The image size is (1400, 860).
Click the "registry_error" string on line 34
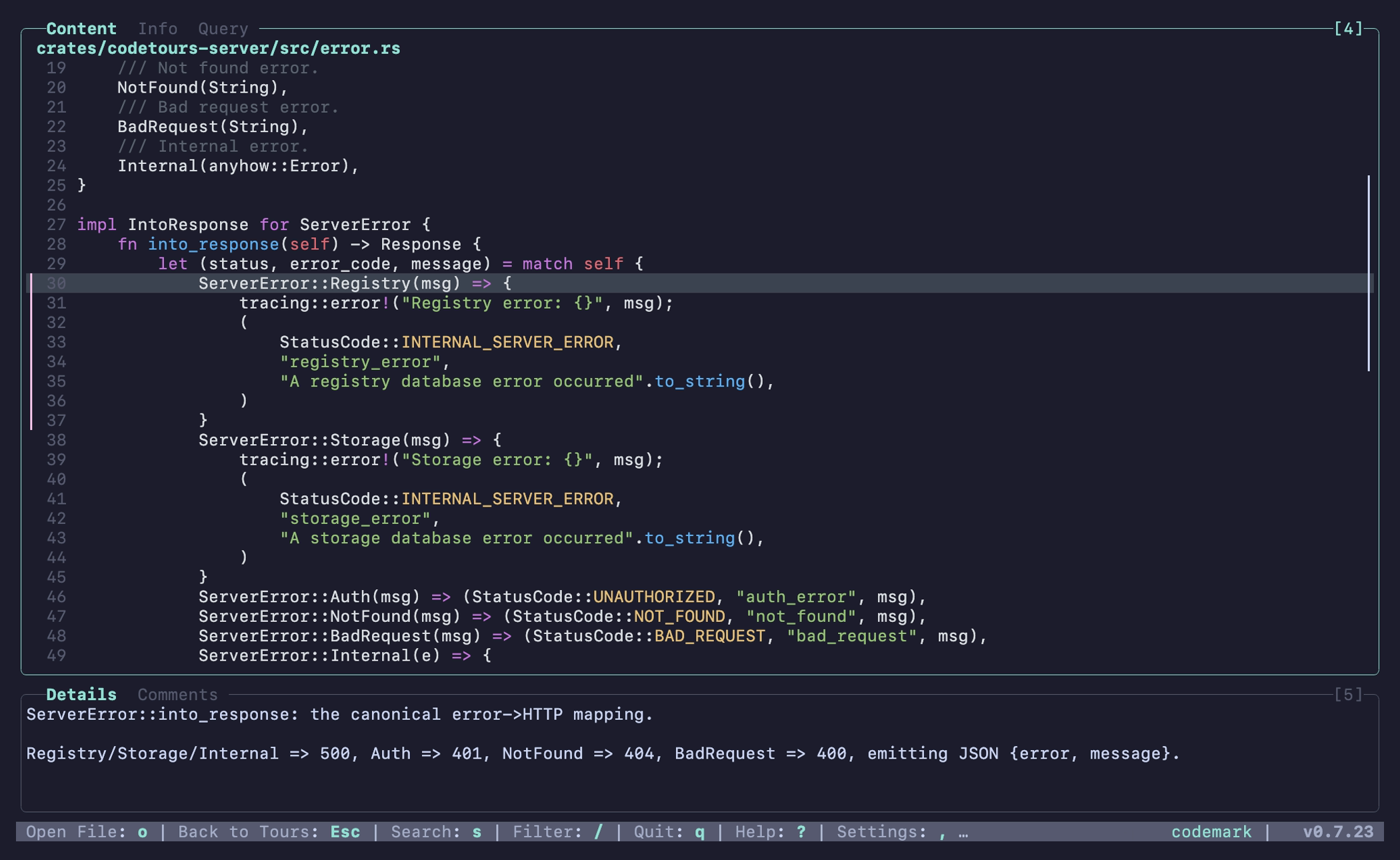point(360,362)
